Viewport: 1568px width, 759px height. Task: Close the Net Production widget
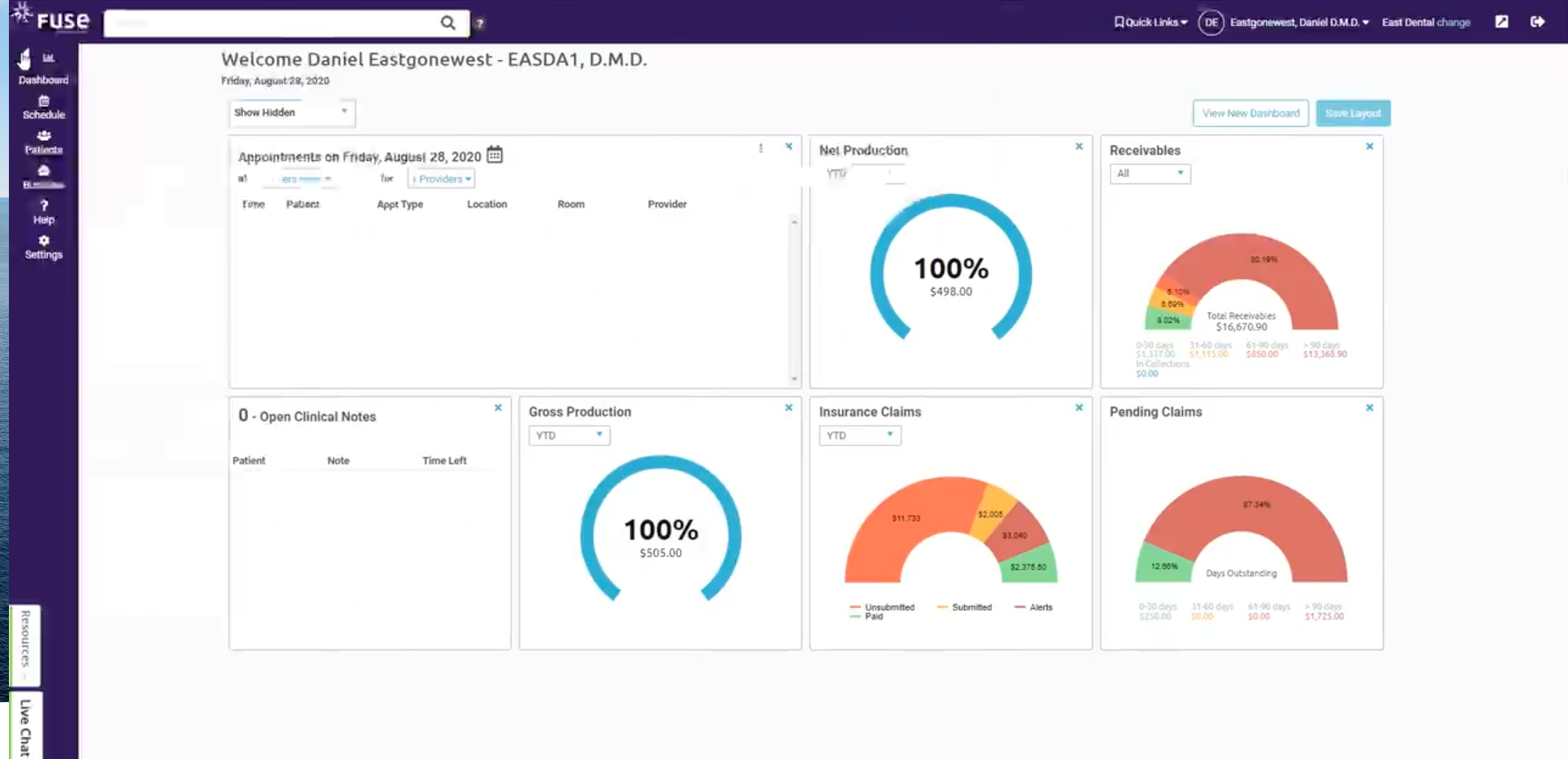click(x=1079, y=146)
